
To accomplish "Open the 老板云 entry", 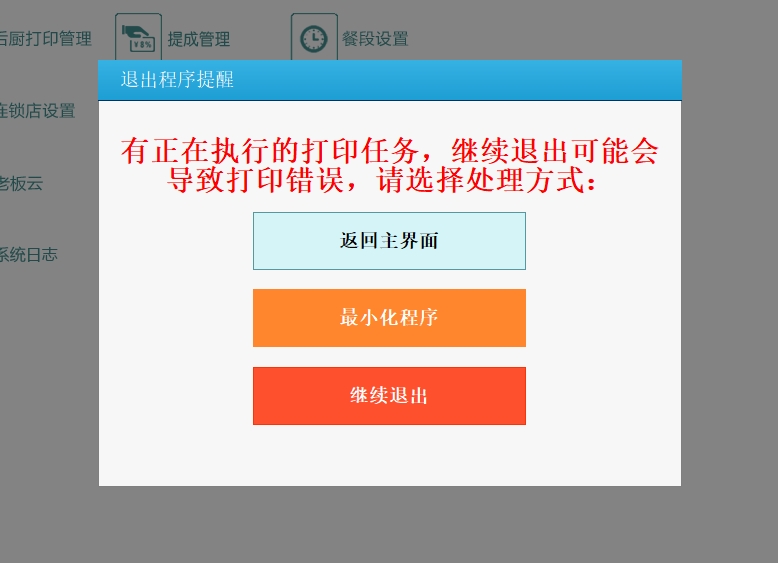I will click(21, 183).
